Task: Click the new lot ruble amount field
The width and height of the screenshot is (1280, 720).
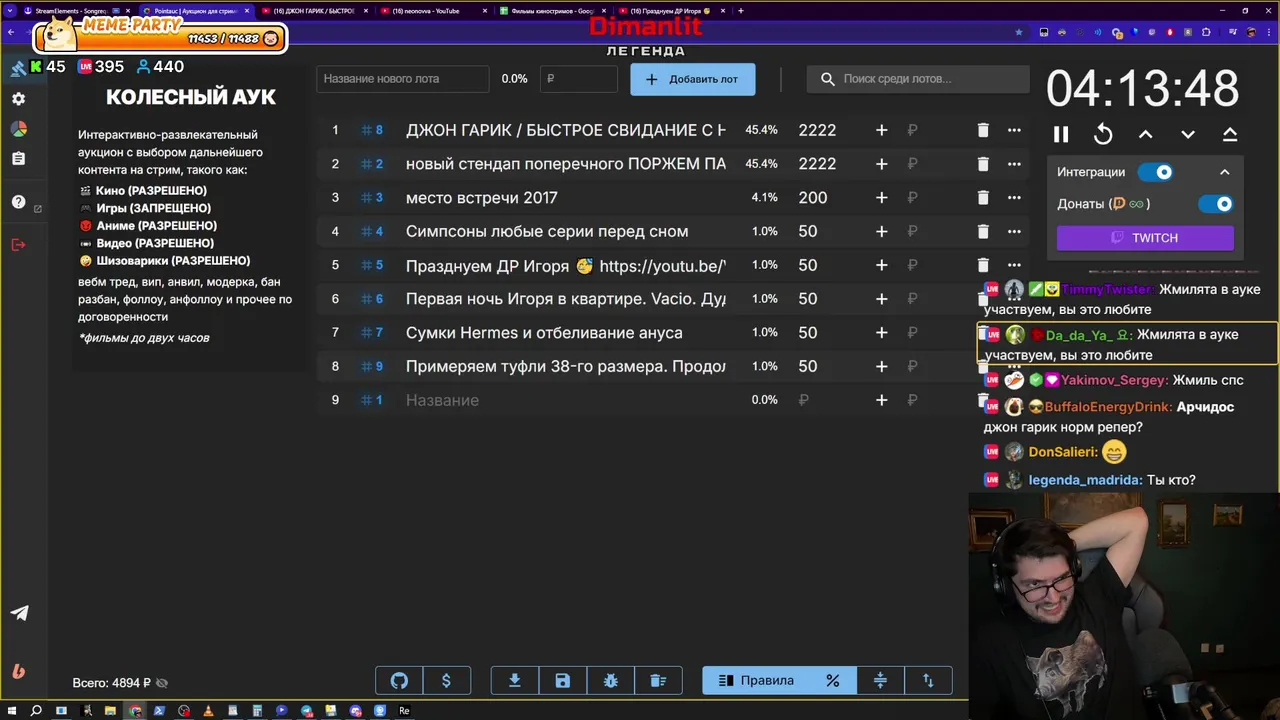Action: [x=578, y=79]
